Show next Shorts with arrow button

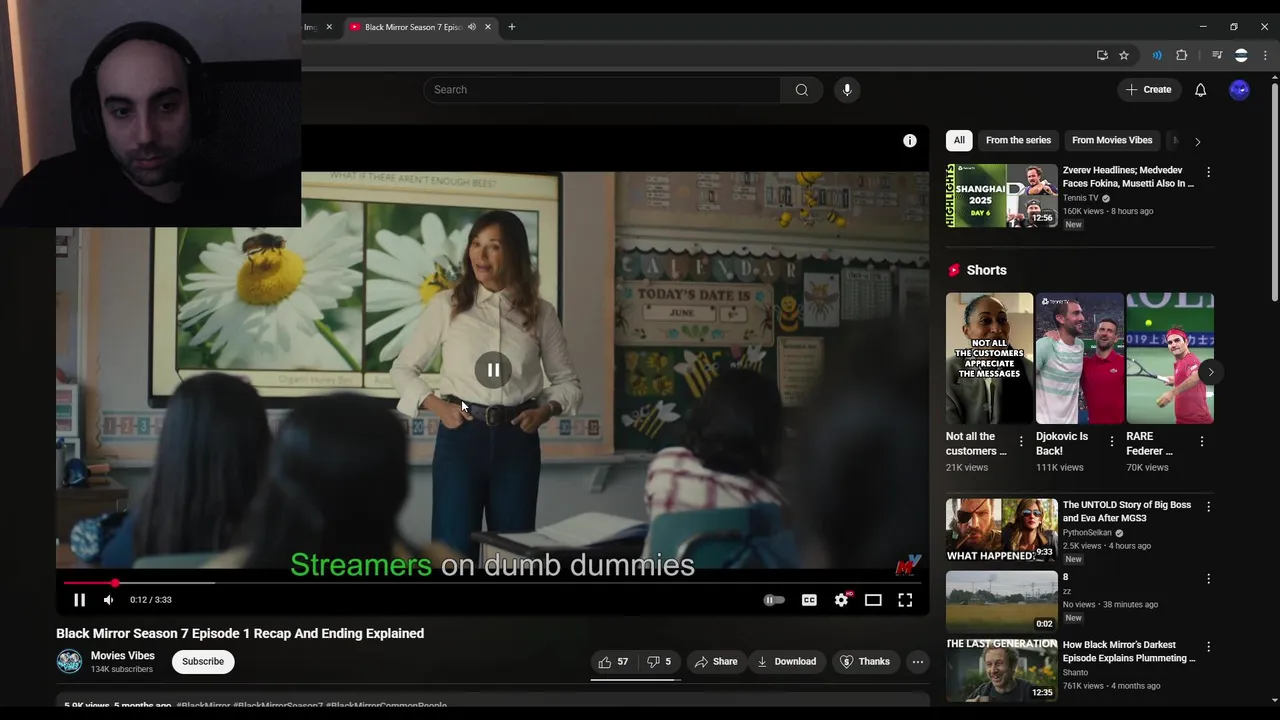[1211, 372]
